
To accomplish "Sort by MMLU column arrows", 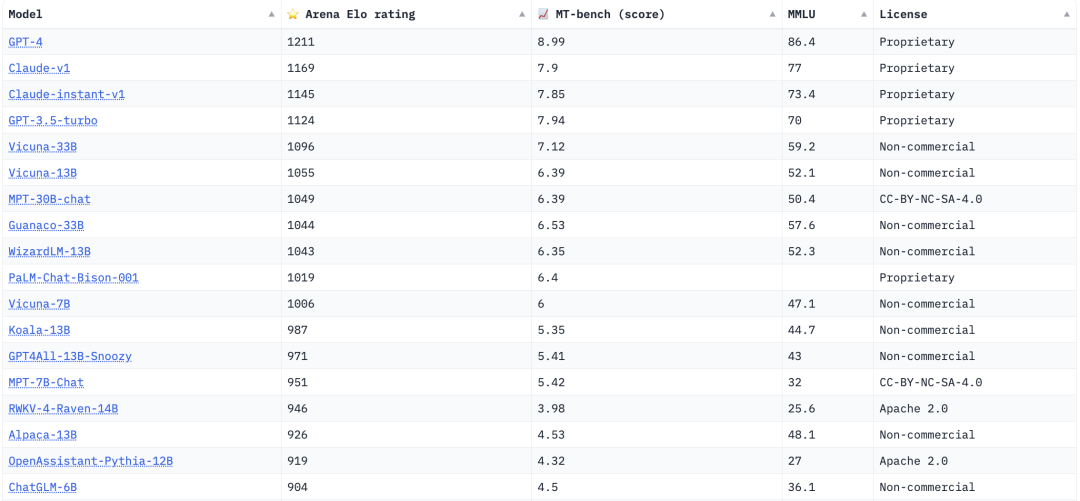I will click(863, 15).
